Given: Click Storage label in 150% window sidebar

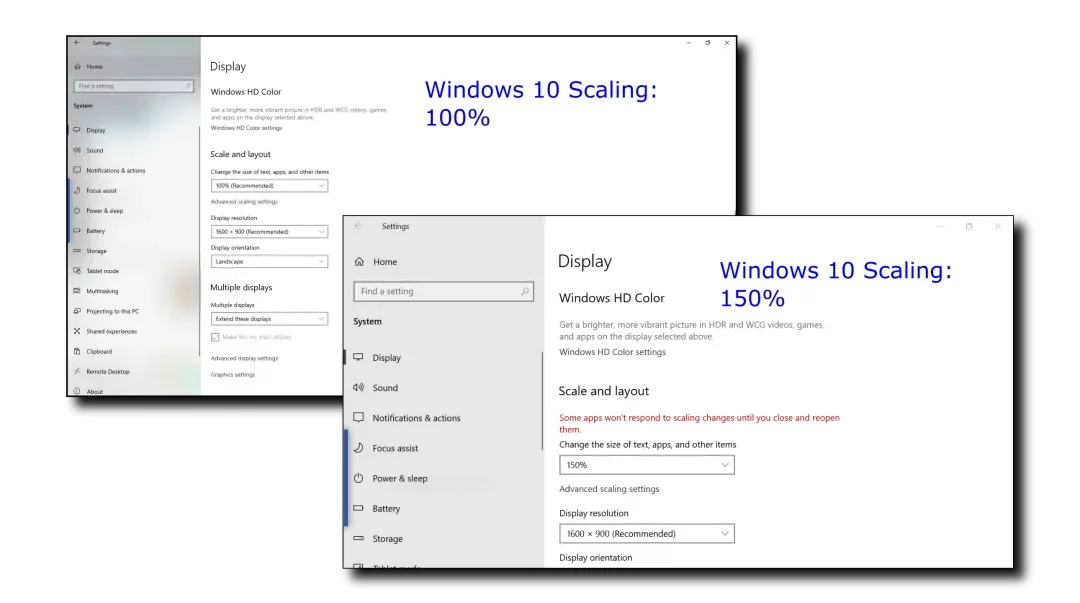Looking at the screenshot, I should pyautogui.click(x=387, y=539).
